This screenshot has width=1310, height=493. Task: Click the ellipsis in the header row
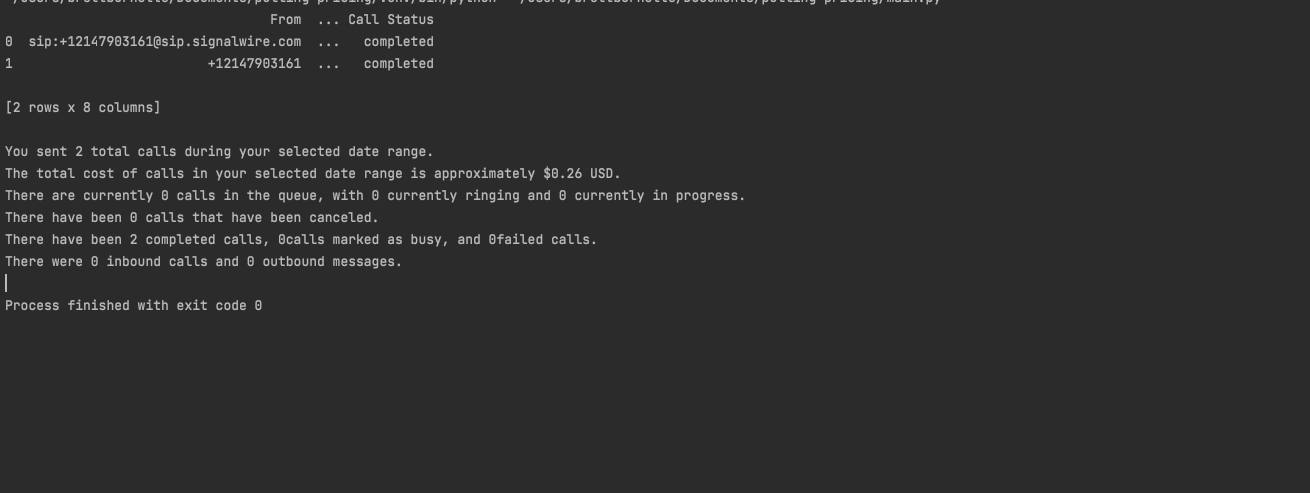pos(328,20)
